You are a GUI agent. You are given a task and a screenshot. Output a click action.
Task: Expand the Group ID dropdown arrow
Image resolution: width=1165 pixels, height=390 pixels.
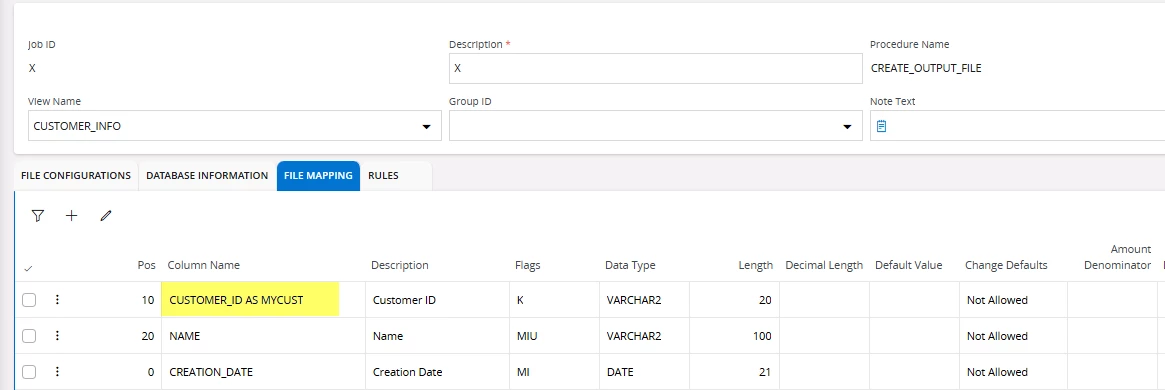pyautogui.click(x=847, y=127)
